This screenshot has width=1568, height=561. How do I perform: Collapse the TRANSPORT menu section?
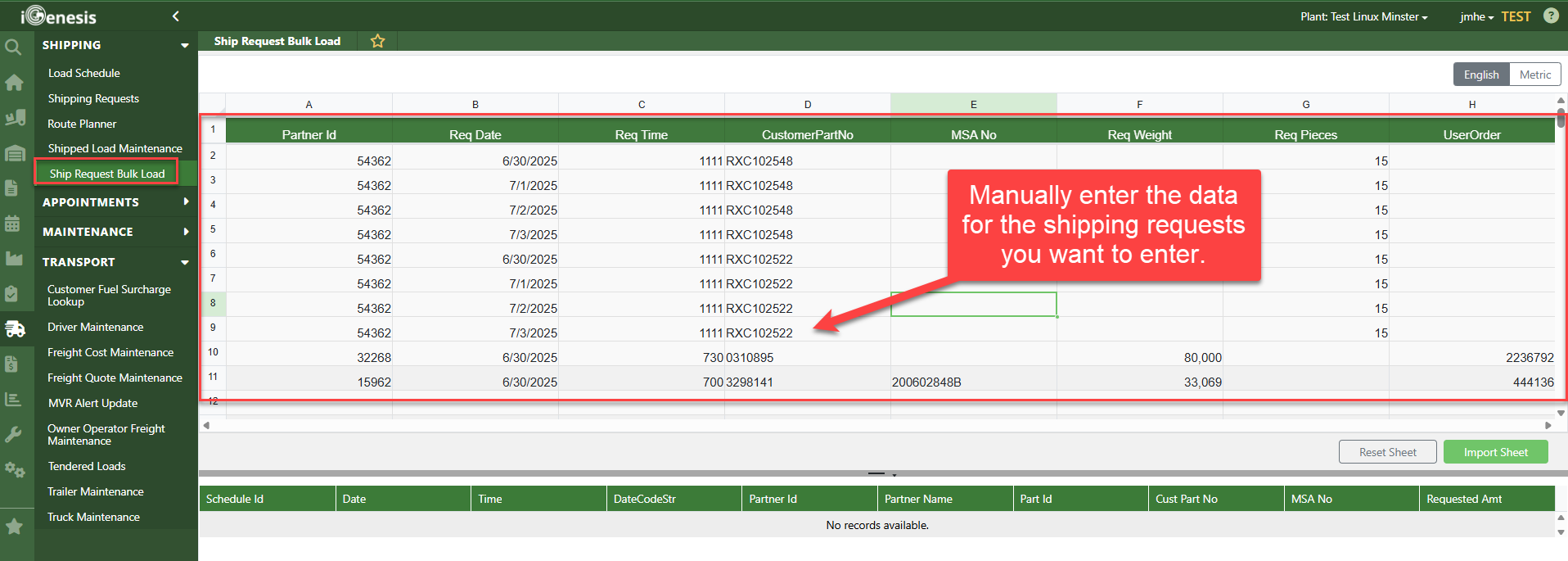185,263
